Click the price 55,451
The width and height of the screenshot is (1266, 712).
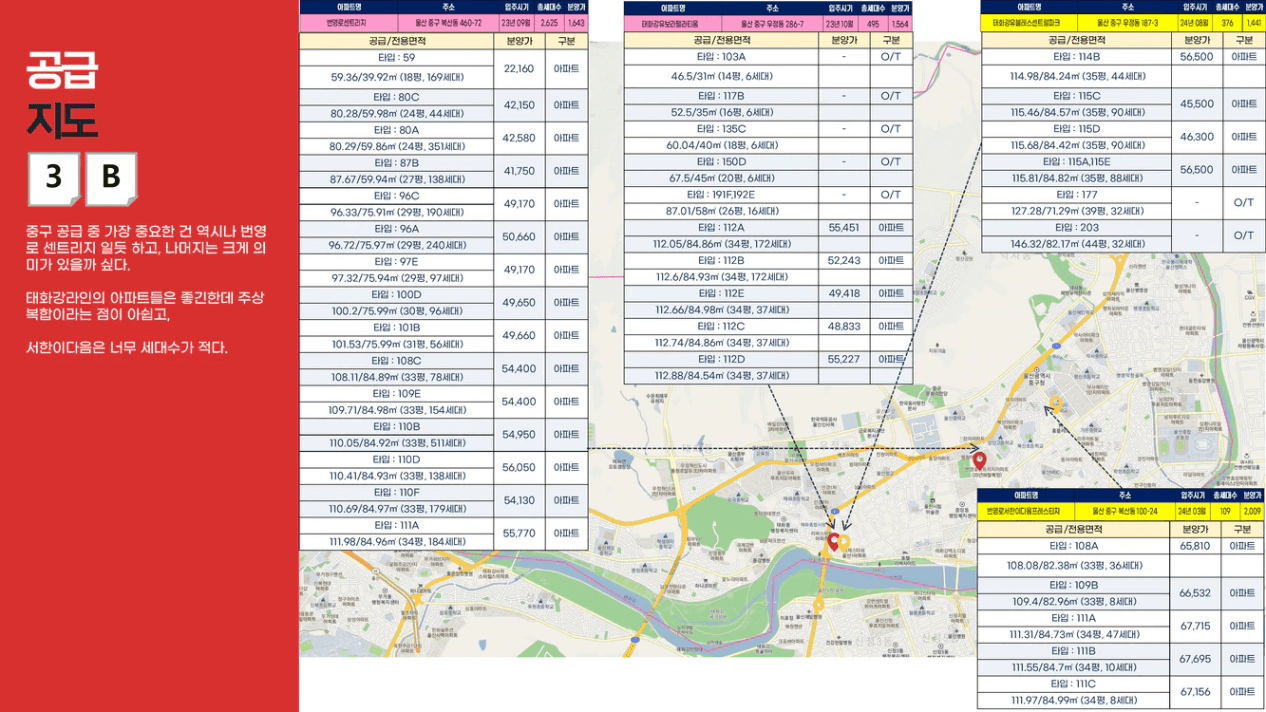[844, 228]
